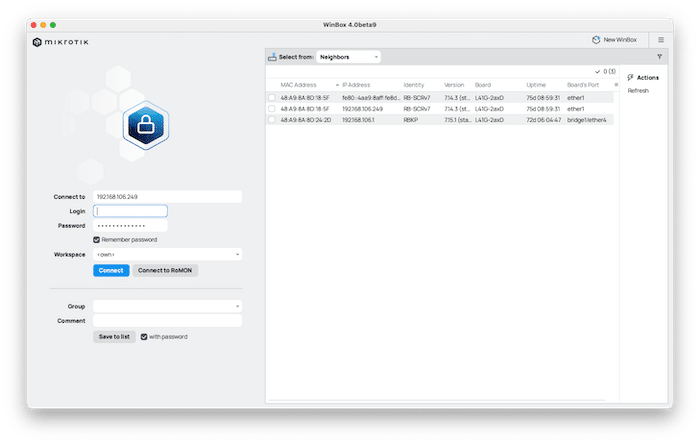Open the column chooser icon in table header

tap(616, 85)
